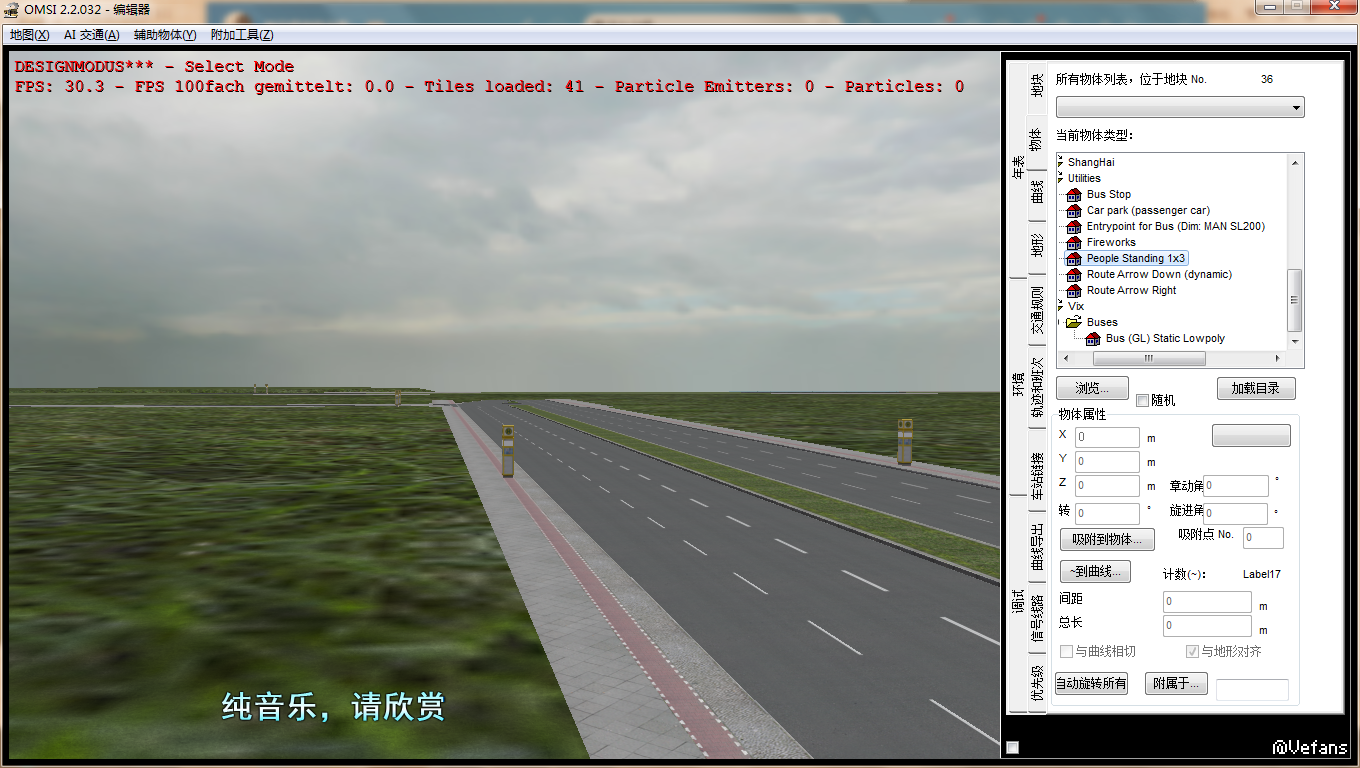The height and width of the screenshot is (768, 1360).
Task: Click the 间距 input field
Action: [x=1207, y=602]
